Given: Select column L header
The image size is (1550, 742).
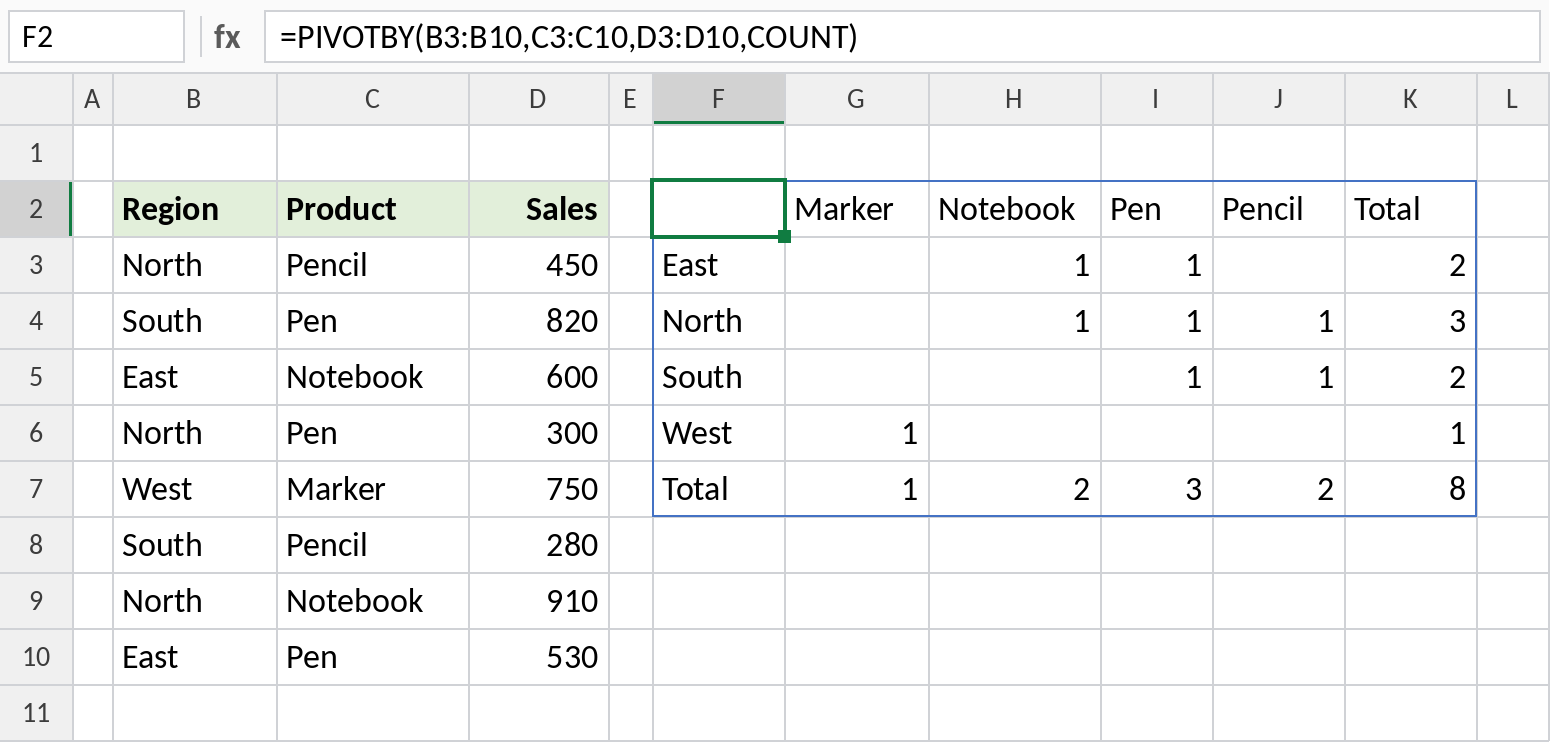Looking at the screenshot, I should [1512, 98].
